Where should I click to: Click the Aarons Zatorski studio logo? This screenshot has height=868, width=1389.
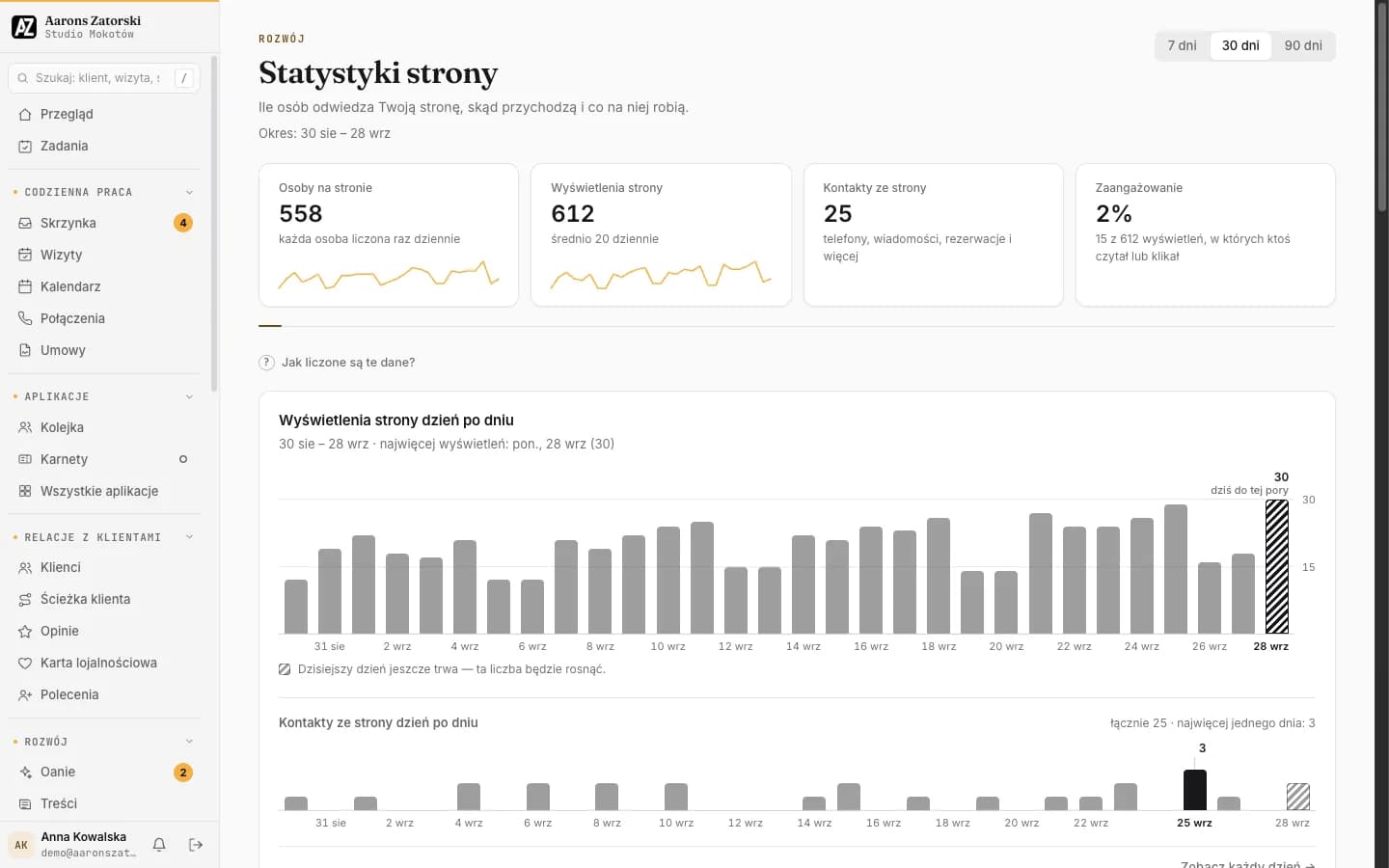pyautogui.click(x=24, y=27)
